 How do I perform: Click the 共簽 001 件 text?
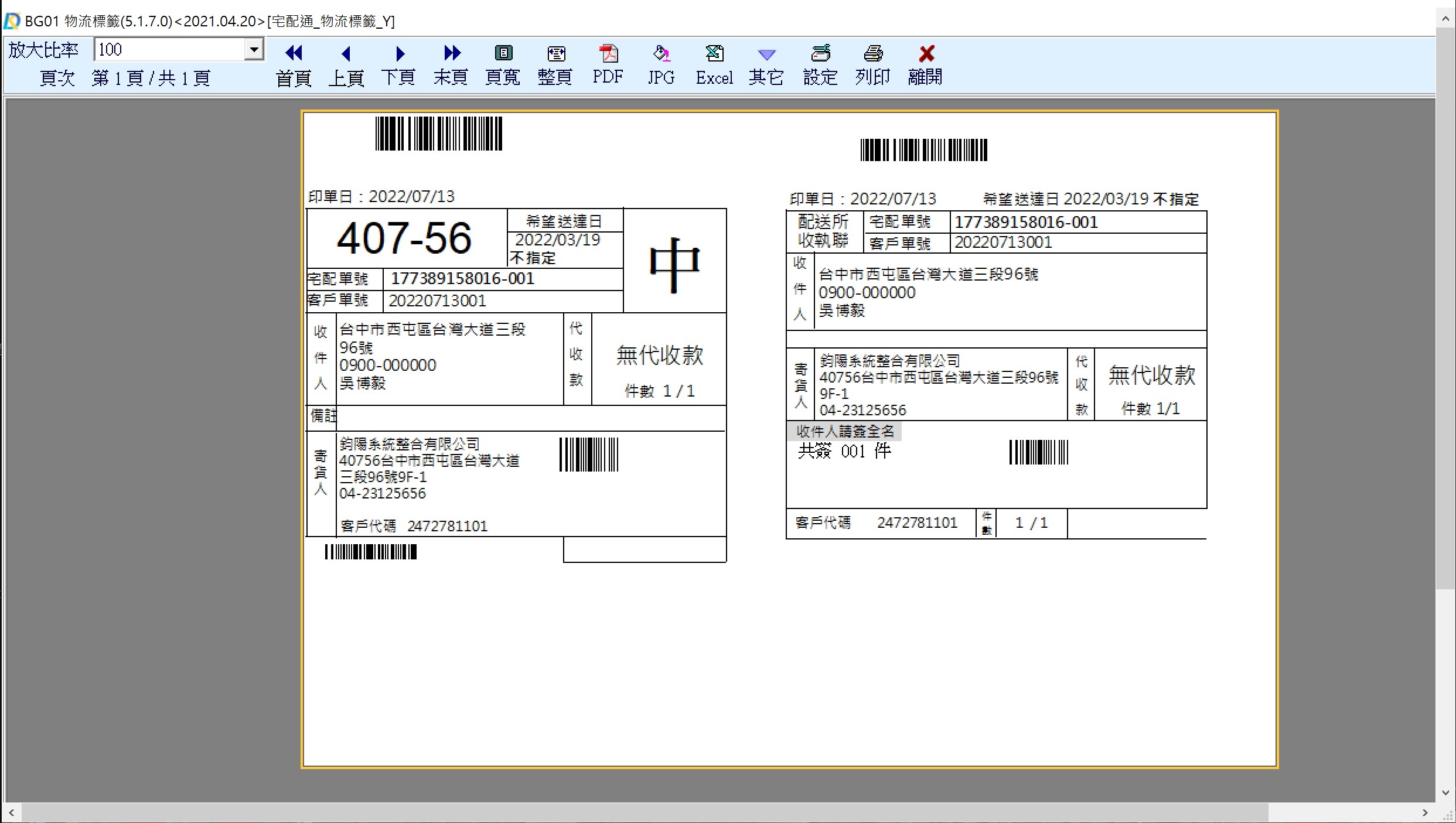click(x=844, y=451)
